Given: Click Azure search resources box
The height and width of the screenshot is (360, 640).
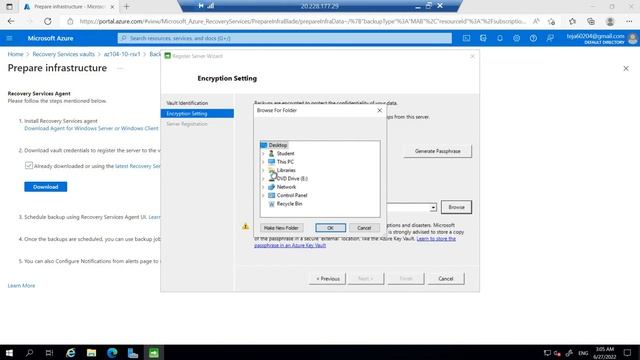Looking at the screenshot, I should (284, 38).
